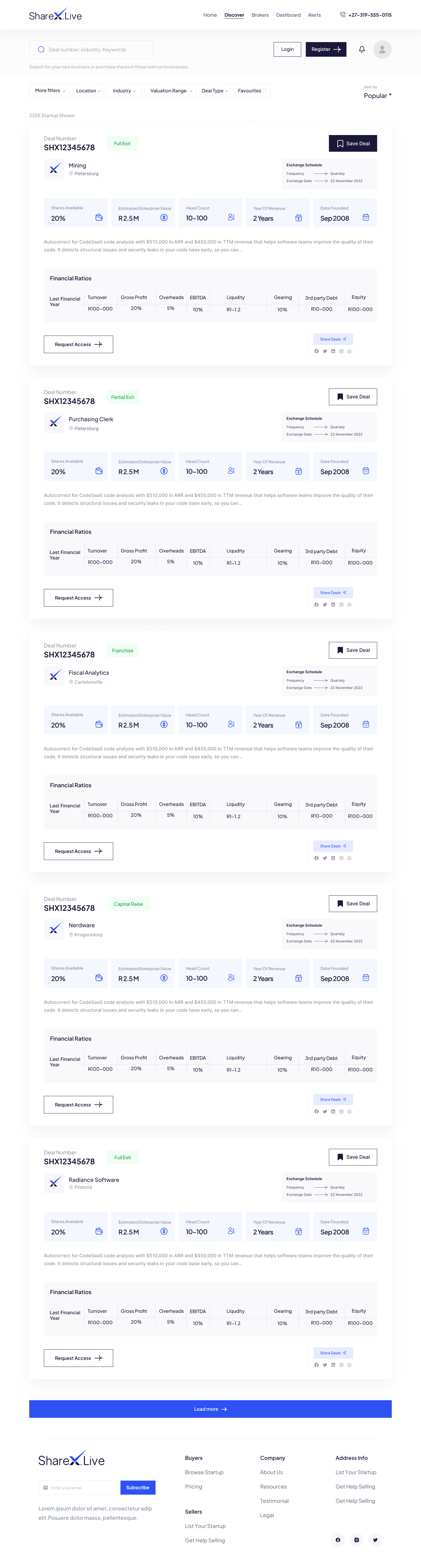Click the footer email input field
Image resolution: width=421 pixels, height=1568 pixels.
coord(77,1488)
